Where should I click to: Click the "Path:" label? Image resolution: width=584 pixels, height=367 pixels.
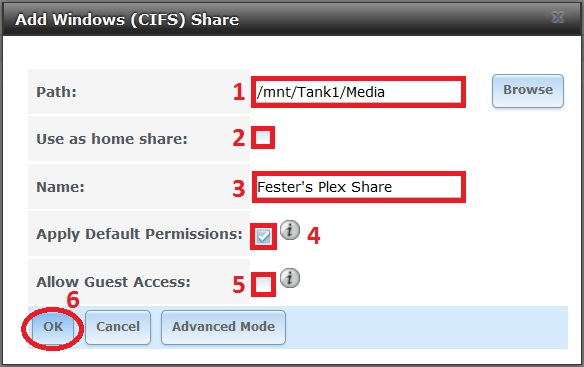tap(56, 92)
